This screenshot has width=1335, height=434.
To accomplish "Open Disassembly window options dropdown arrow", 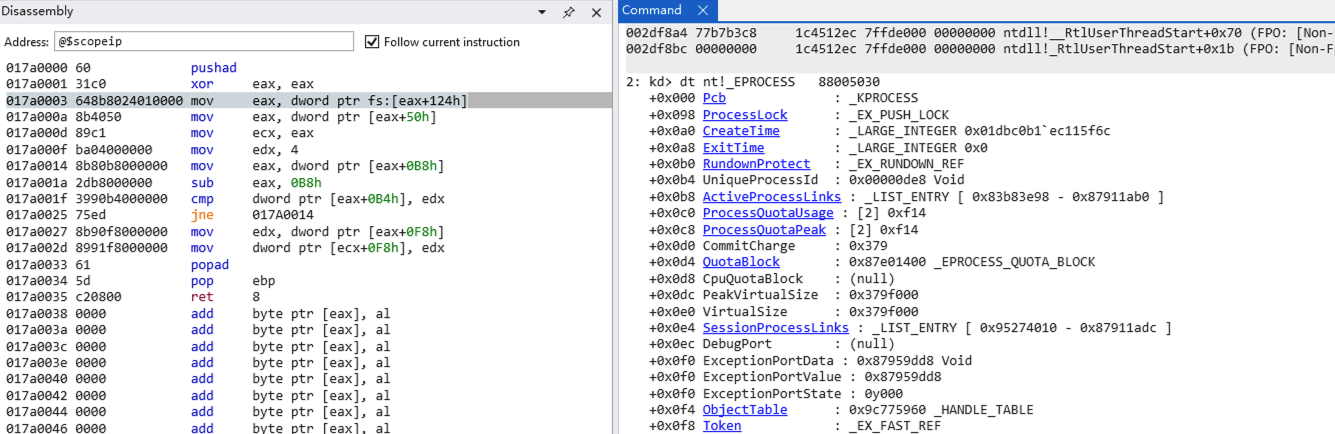I will (542, 12).
